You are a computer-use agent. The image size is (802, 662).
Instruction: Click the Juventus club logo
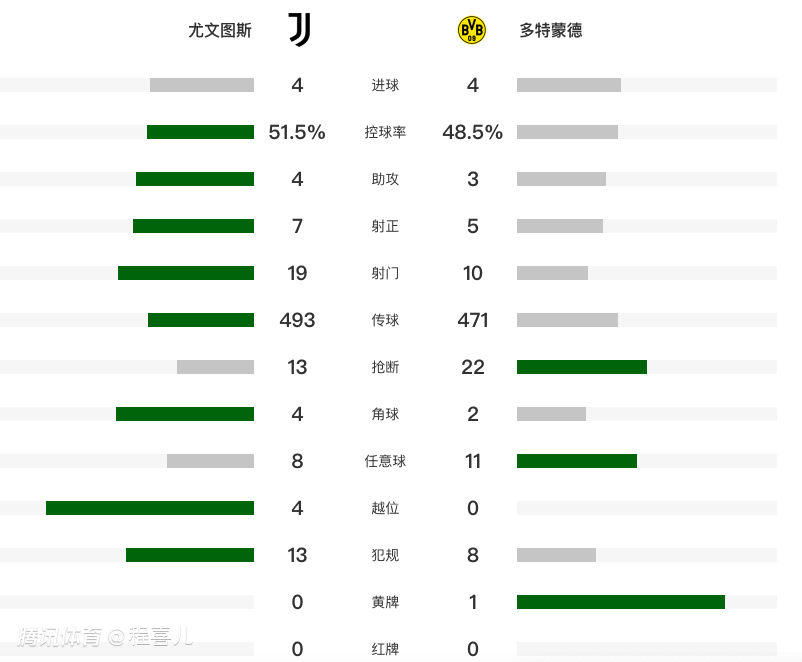[299, 30]
